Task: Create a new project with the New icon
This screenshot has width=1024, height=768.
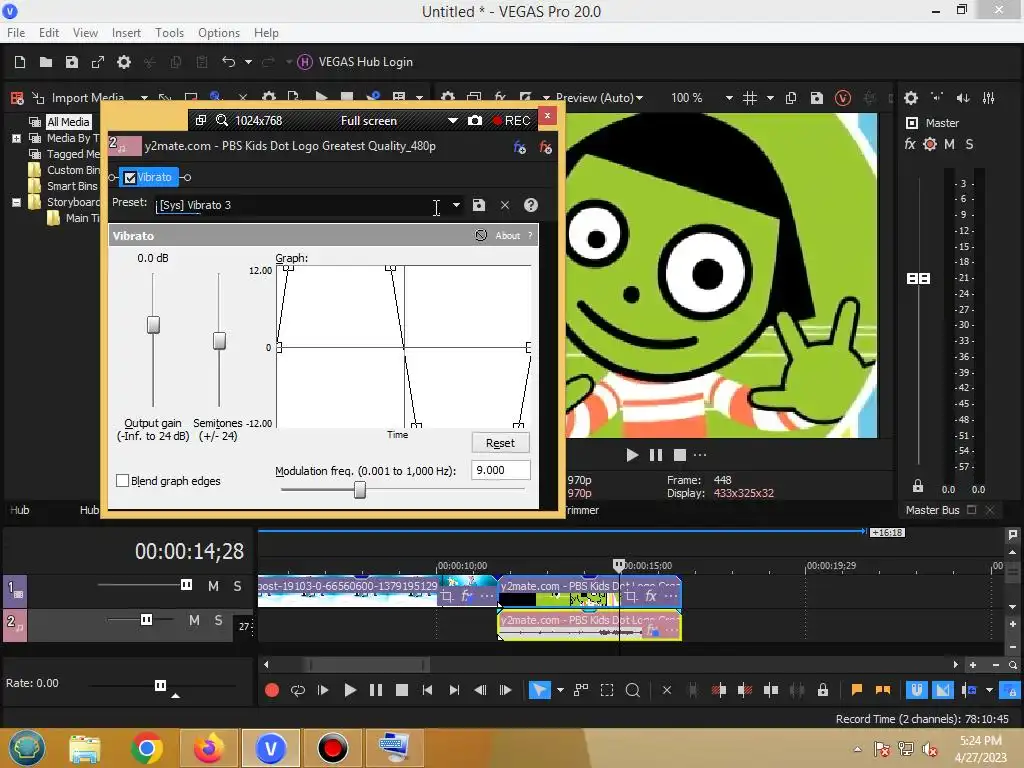Action: pos(20,62)
